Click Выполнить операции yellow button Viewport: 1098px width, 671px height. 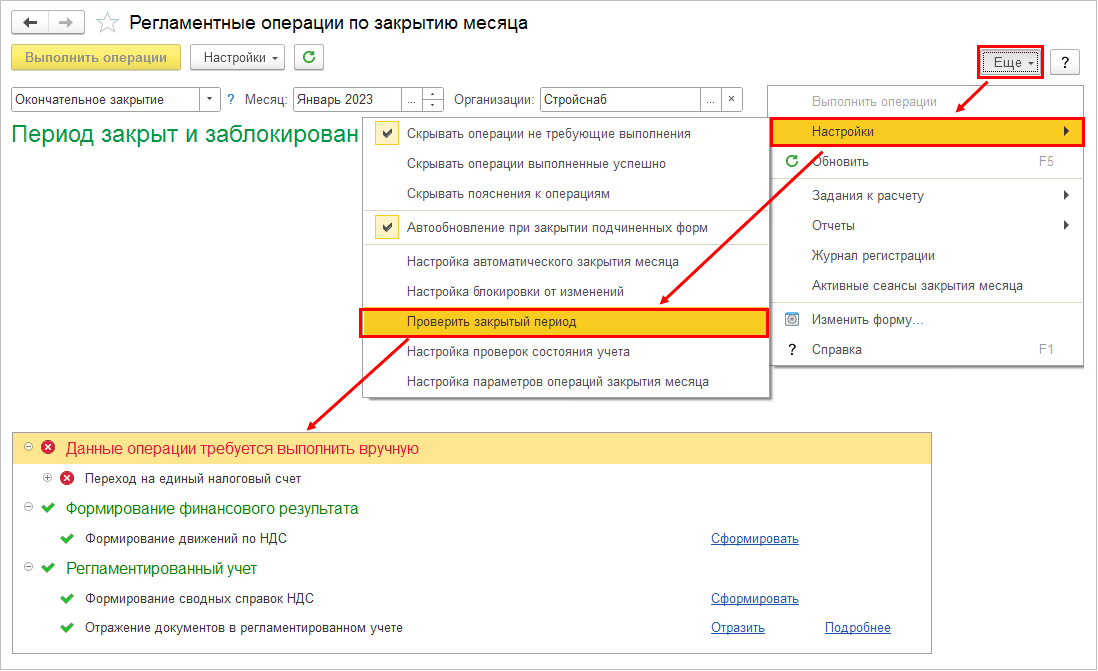click(96, 57)
